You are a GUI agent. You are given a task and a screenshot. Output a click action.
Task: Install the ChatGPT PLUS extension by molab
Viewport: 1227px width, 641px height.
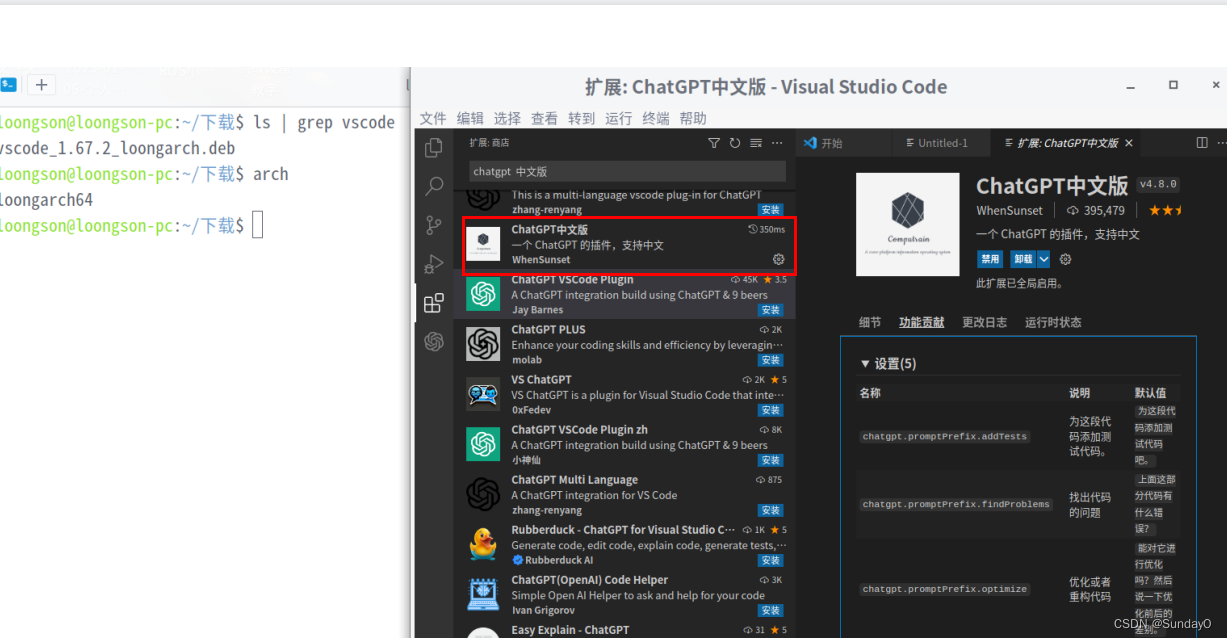coord(770,360)
